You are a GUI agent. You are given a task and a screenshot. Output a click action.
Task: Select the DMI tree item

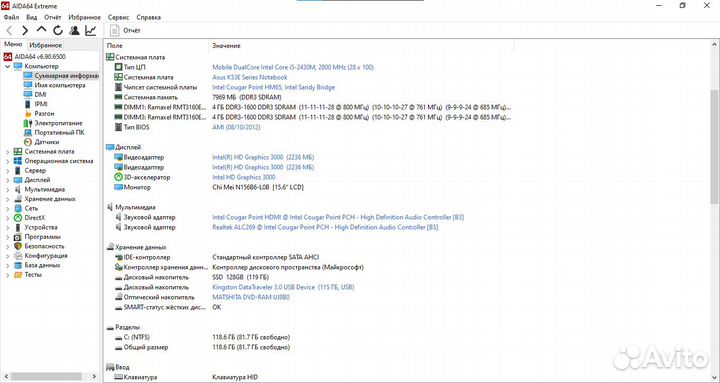(40, 95)
